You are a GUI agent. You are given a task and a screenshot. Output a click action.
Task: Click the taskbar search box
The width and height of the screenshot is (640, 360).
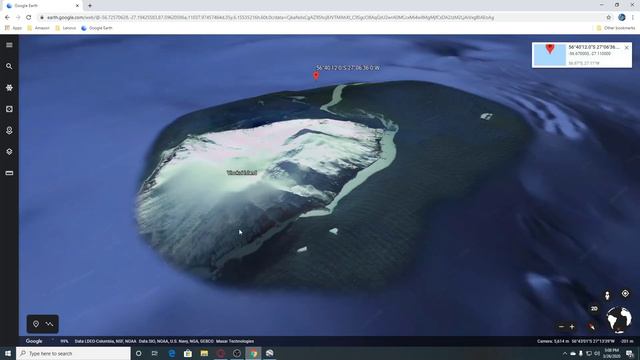(x=73, y=353)
